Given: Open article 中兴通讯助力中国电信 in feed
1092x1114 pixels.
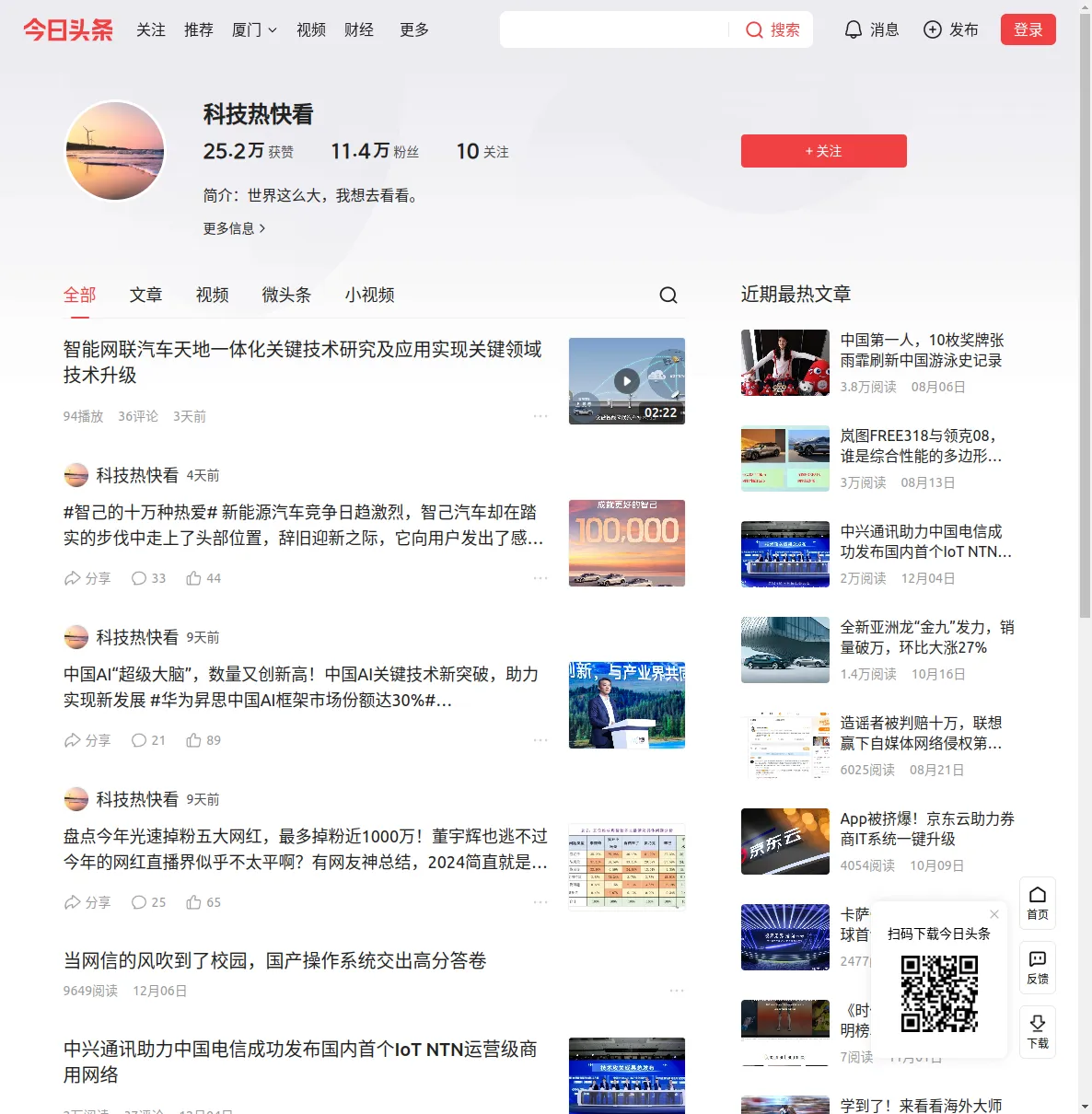Looking at the screenshot, I should (300, 1062).
